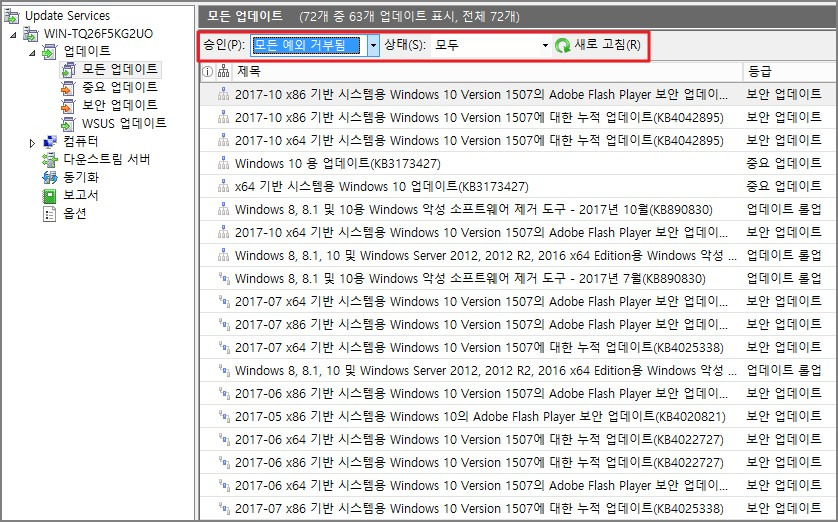The image size is (838, 522).
Task: Select 2017-06 x86 누적 업데이트(KB4022727) title
Action: pyautogui.click(x=479, y=463)
